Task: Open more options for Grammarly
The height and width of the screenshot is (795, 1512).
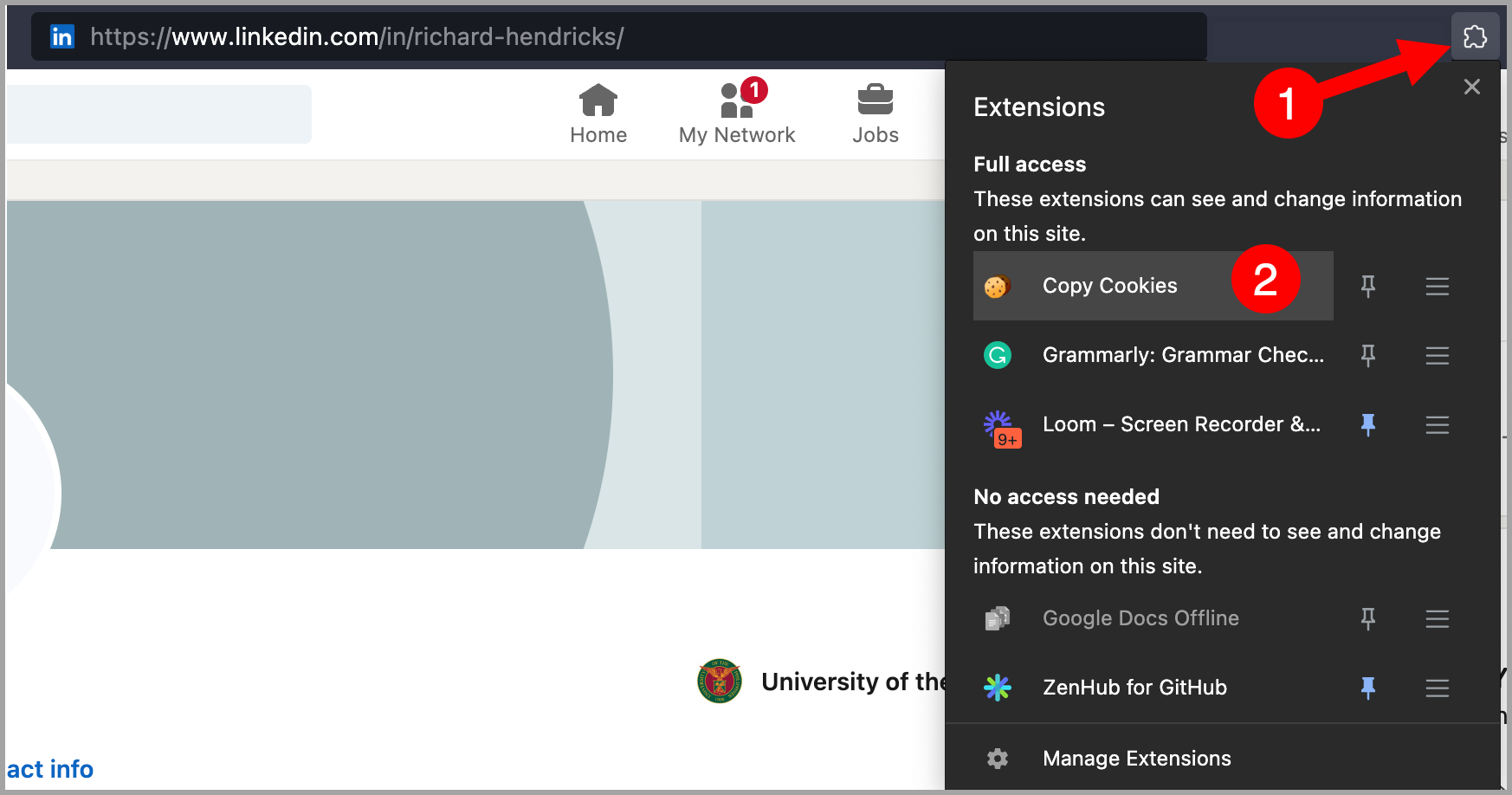Action: [1438, 355]
